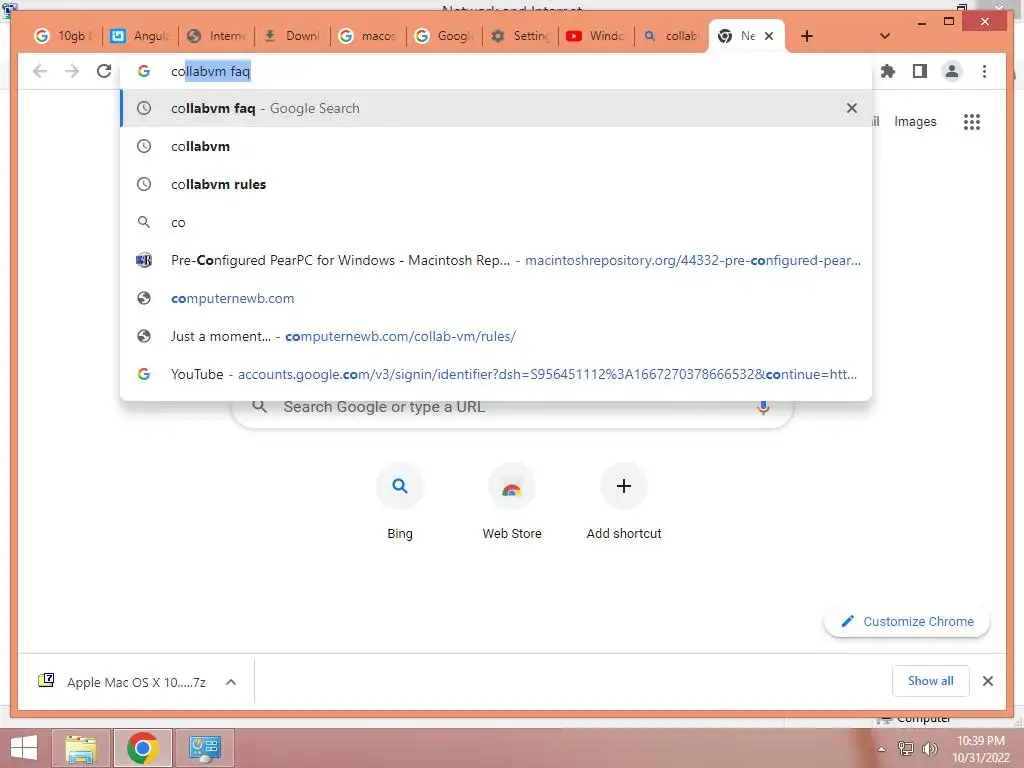This screenshot has height=768, width=1024.
Task: Go back using the back arrow
Action: (40, 71)
